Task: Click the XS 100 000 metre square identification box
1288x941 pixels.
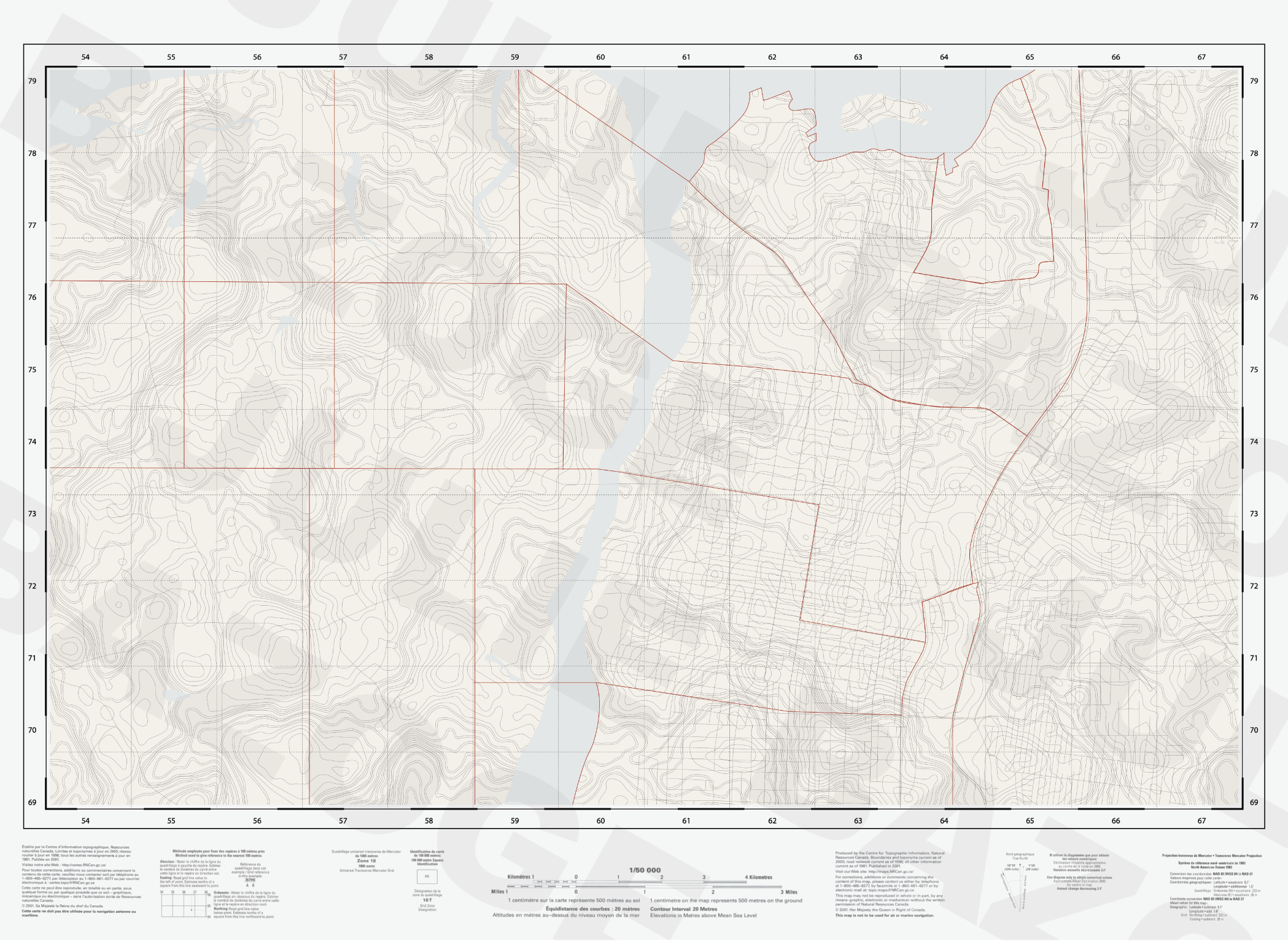Action: click(427, 877)
